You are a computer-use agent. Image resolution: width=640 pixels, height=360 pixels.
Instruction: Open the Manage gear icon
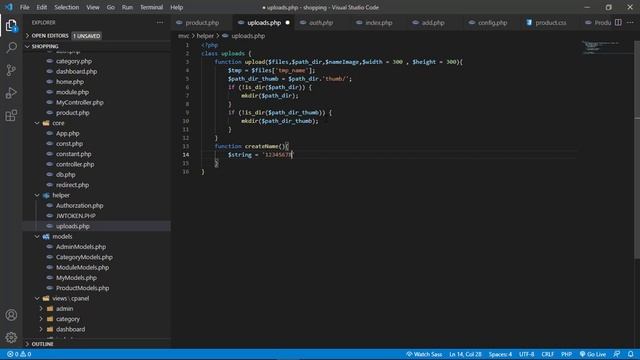coord(11,337)
